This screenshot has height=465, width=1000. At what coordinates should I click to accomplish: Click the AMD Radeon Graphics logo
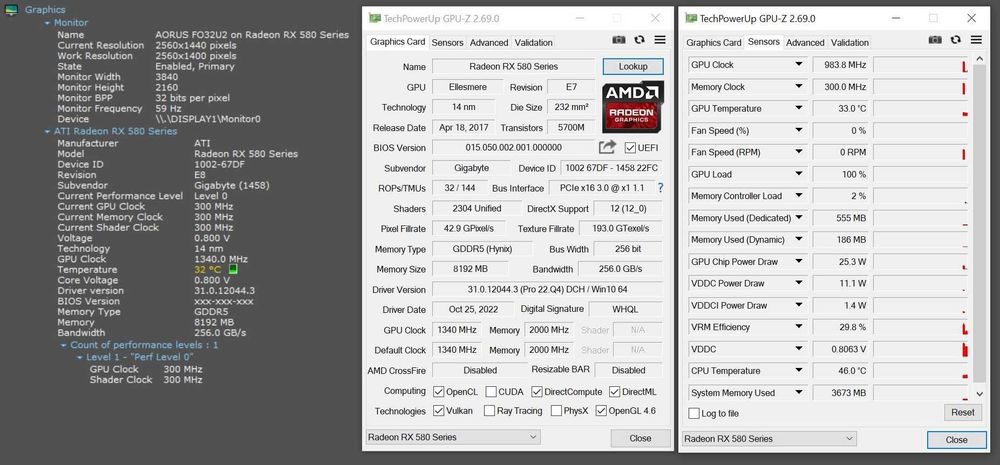coord(633,106)
